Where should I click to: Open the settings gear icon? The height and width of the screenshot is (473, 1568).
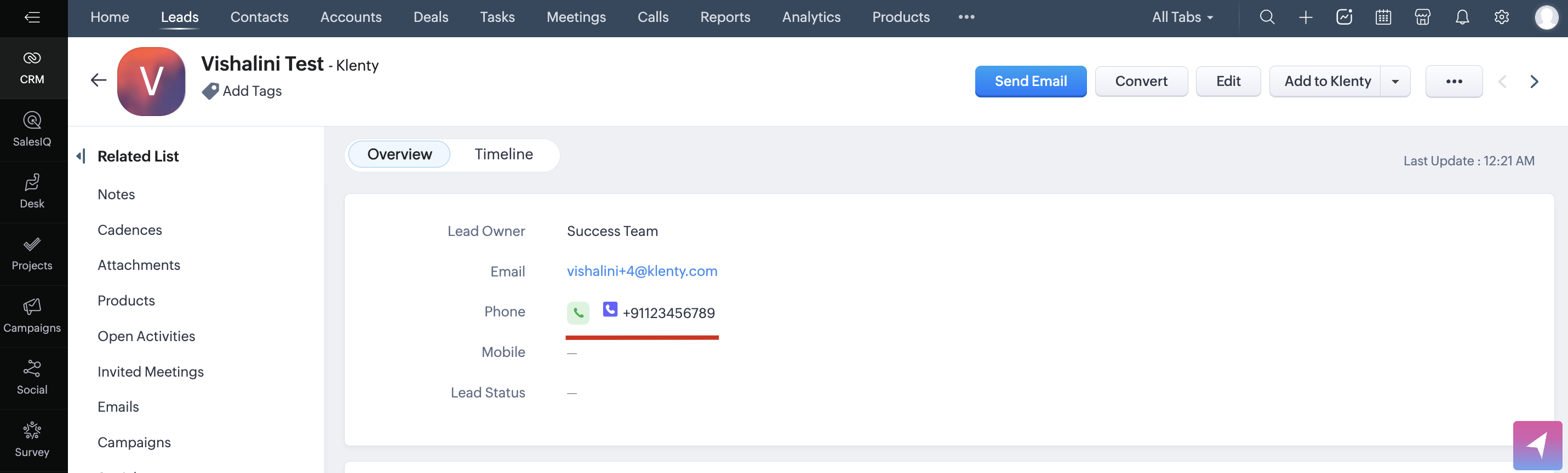coord(1502,17)
